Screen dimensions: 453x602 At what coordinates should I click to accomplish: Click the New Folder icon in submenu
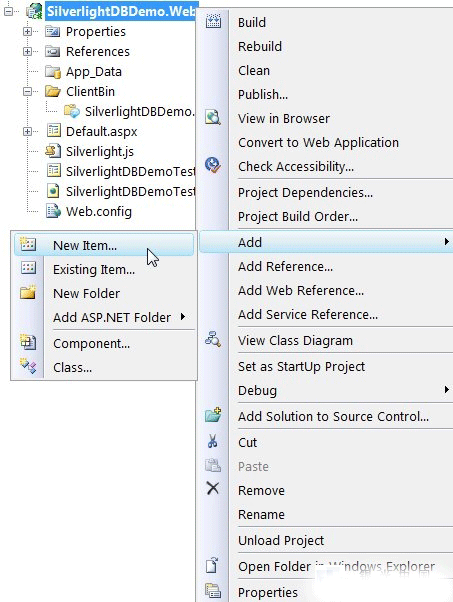pos(28,292)
